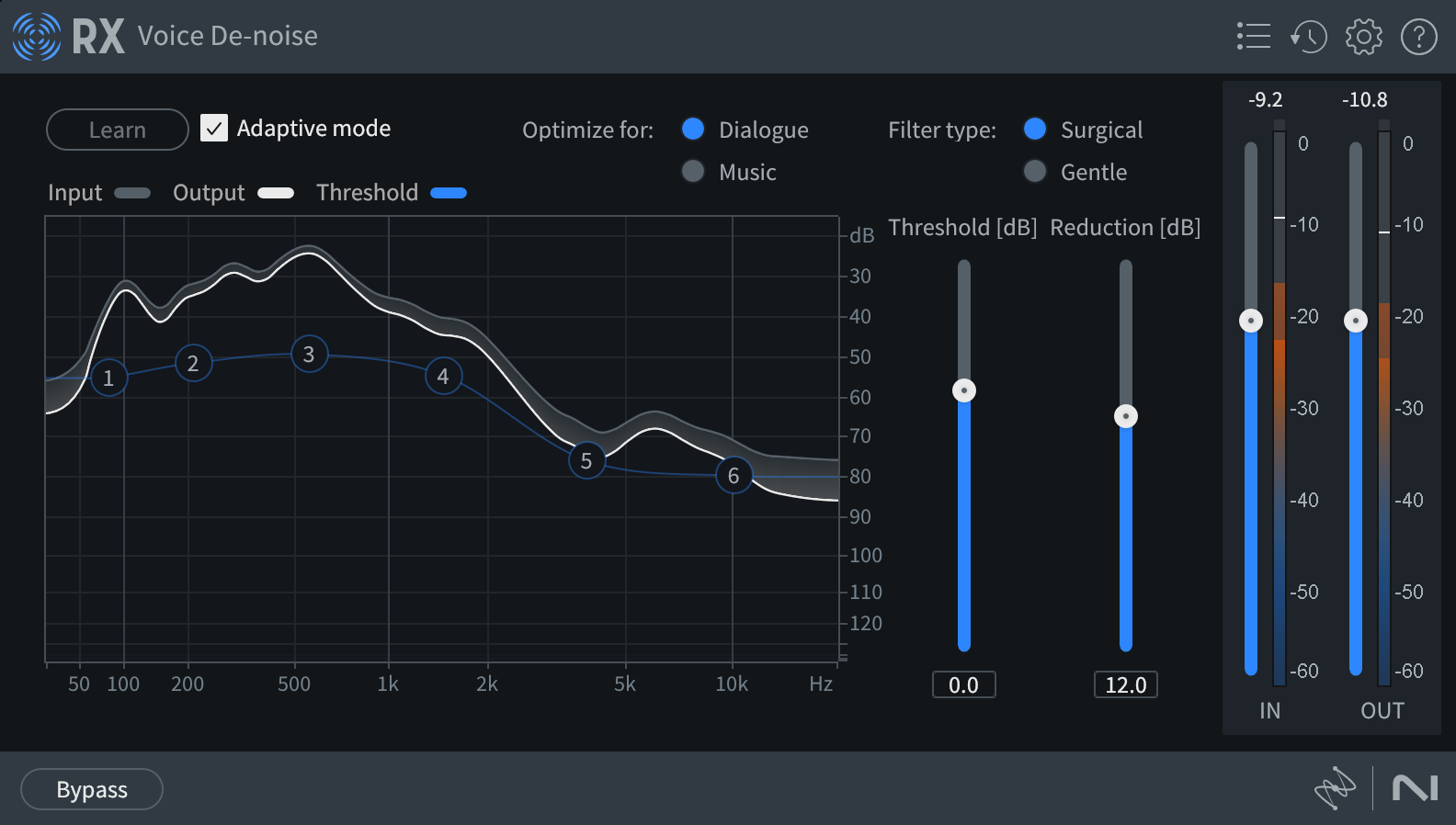Click the IN meter fader handle
This screenshot has width=1456, height=825.
pos(1250,321)
